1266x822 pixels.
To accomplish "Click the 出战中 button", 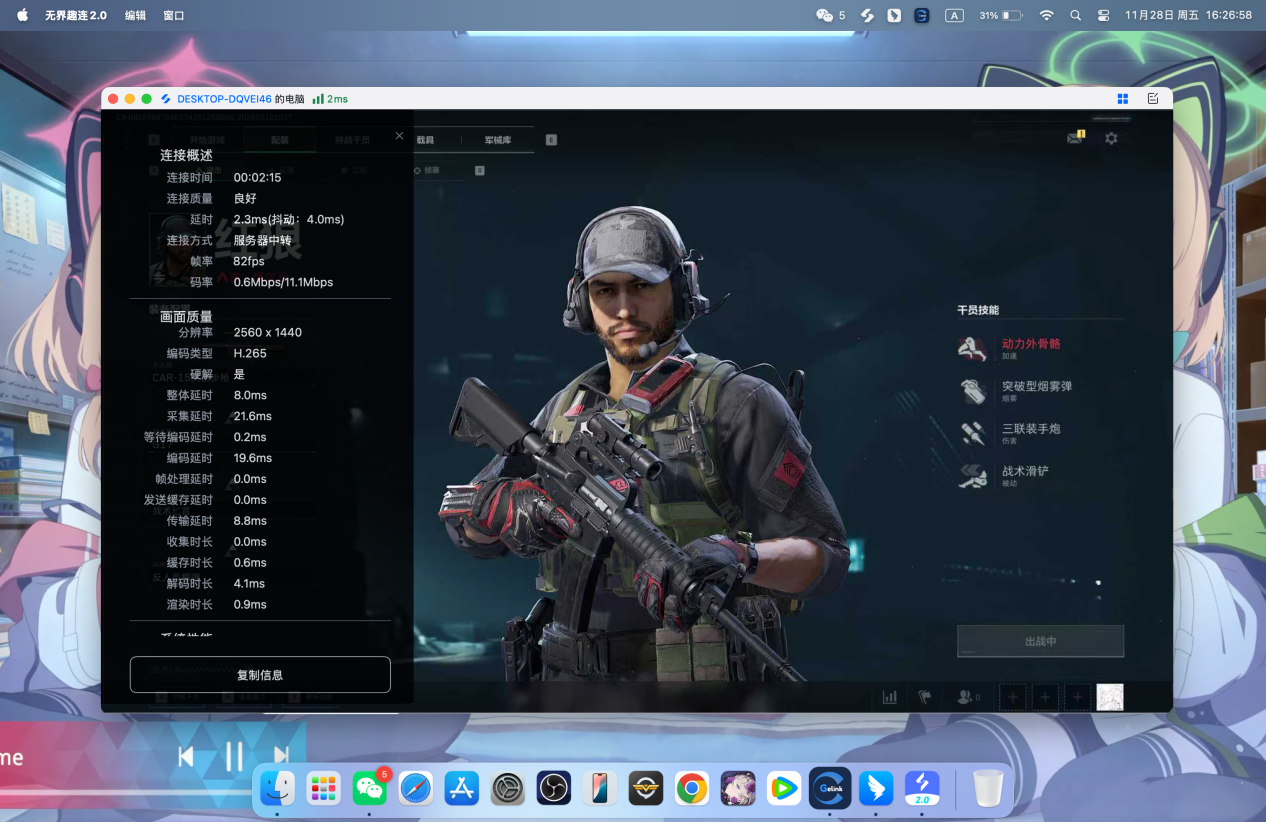I will tap(1040, 641).
